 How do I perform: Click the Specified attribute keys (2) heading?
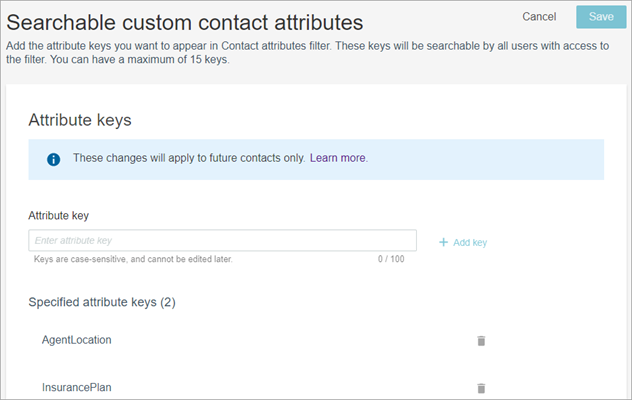click(x=102, y=301)
